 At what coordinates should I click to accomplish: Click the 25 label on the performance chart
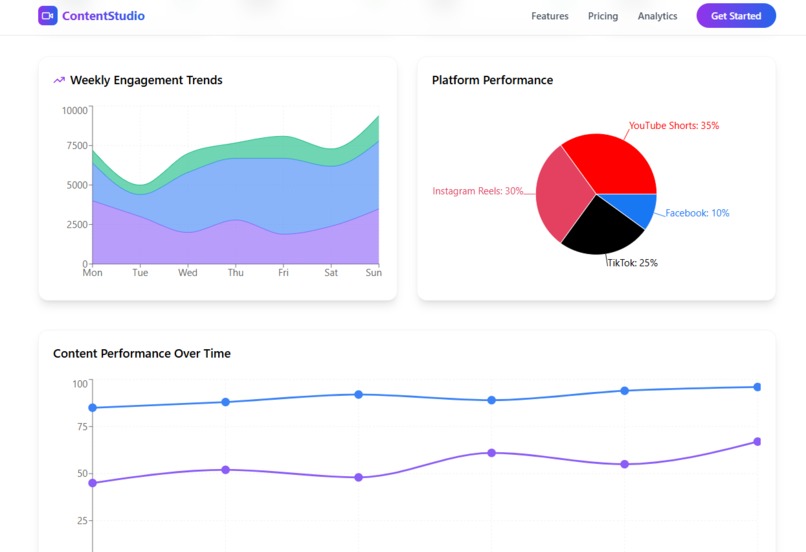click(82, 521)
